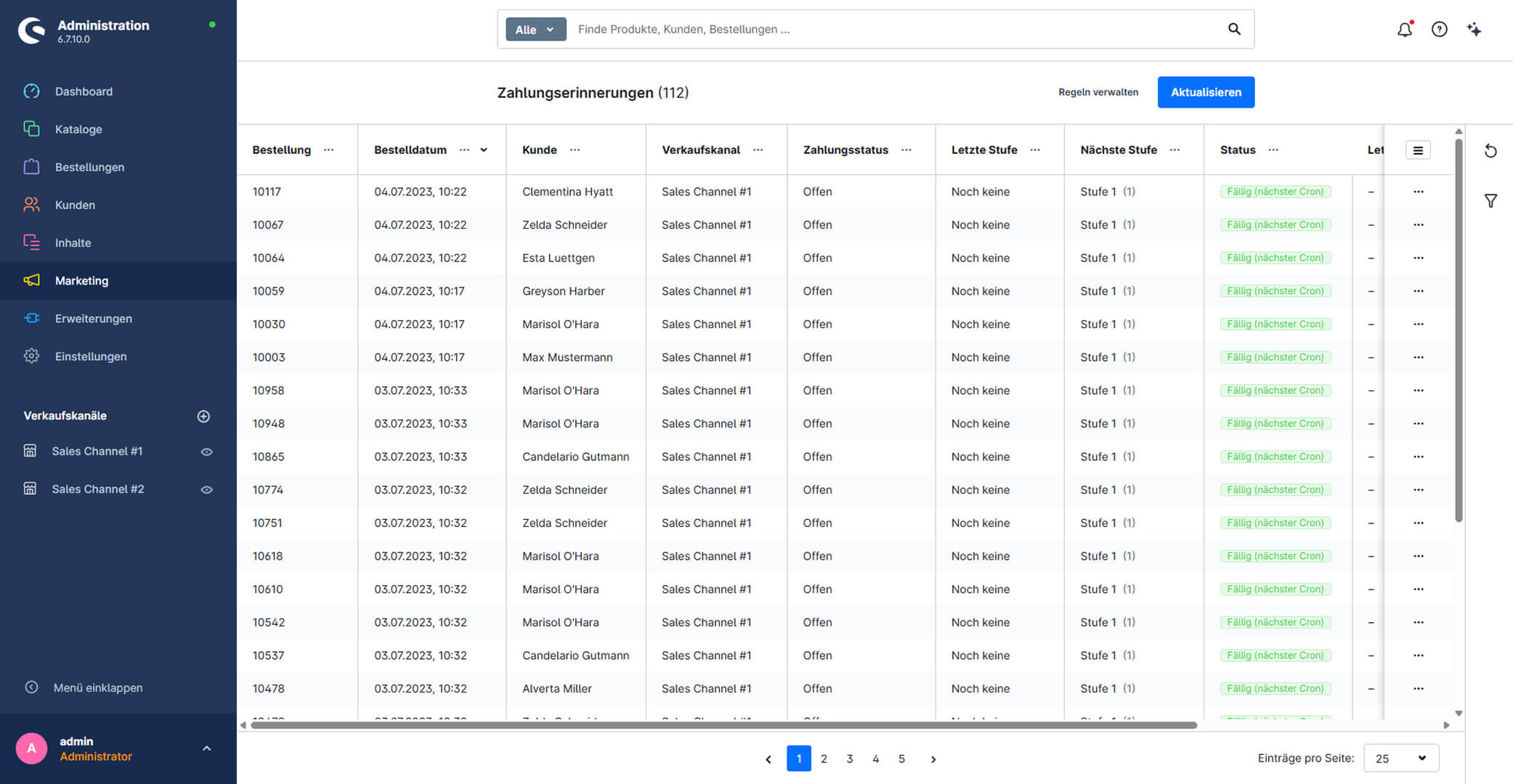Click the Einstellungen gear icon

pyautogui.click(x=31, y=356)
